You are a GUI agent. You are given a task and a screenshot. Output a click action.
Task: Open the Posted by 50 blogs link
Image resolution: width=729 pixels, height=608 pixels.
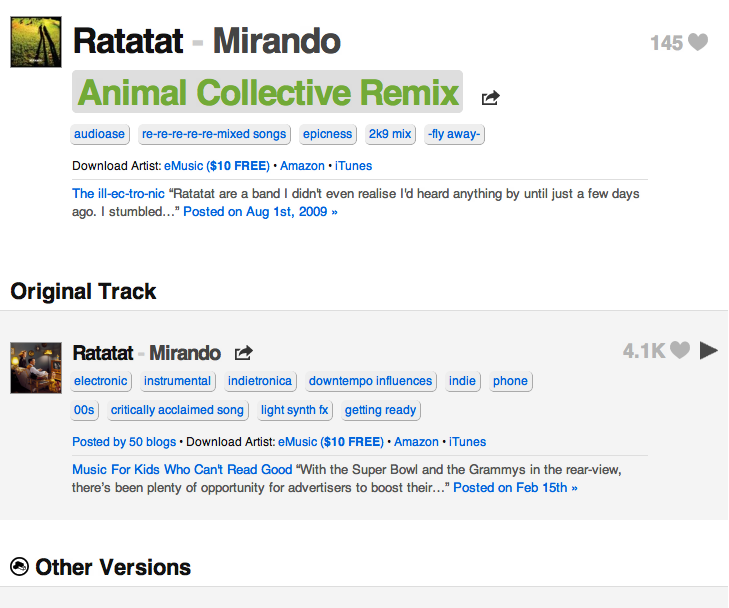point(124,442)
